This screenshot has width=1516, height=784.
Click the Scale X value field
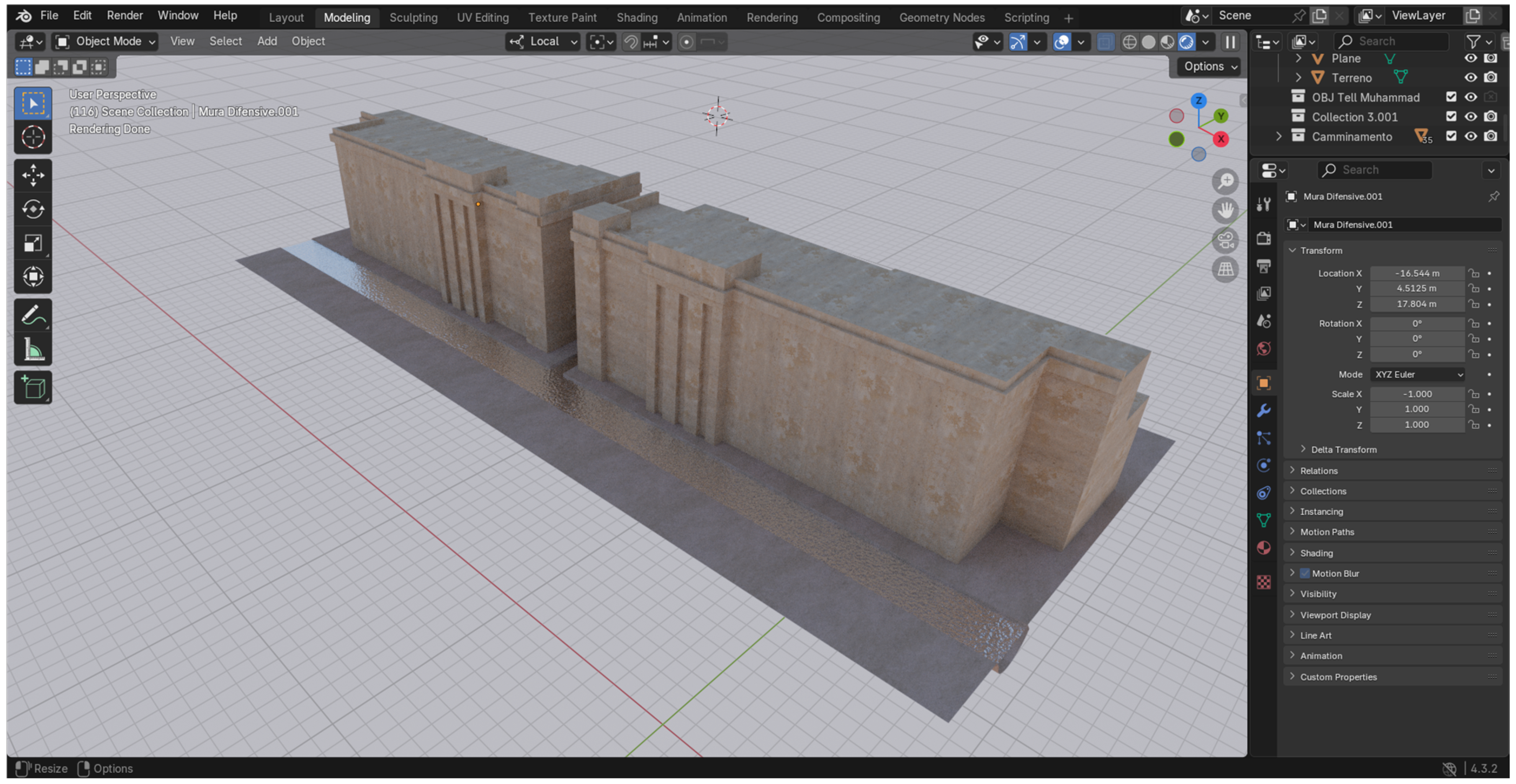(1417, 394)
